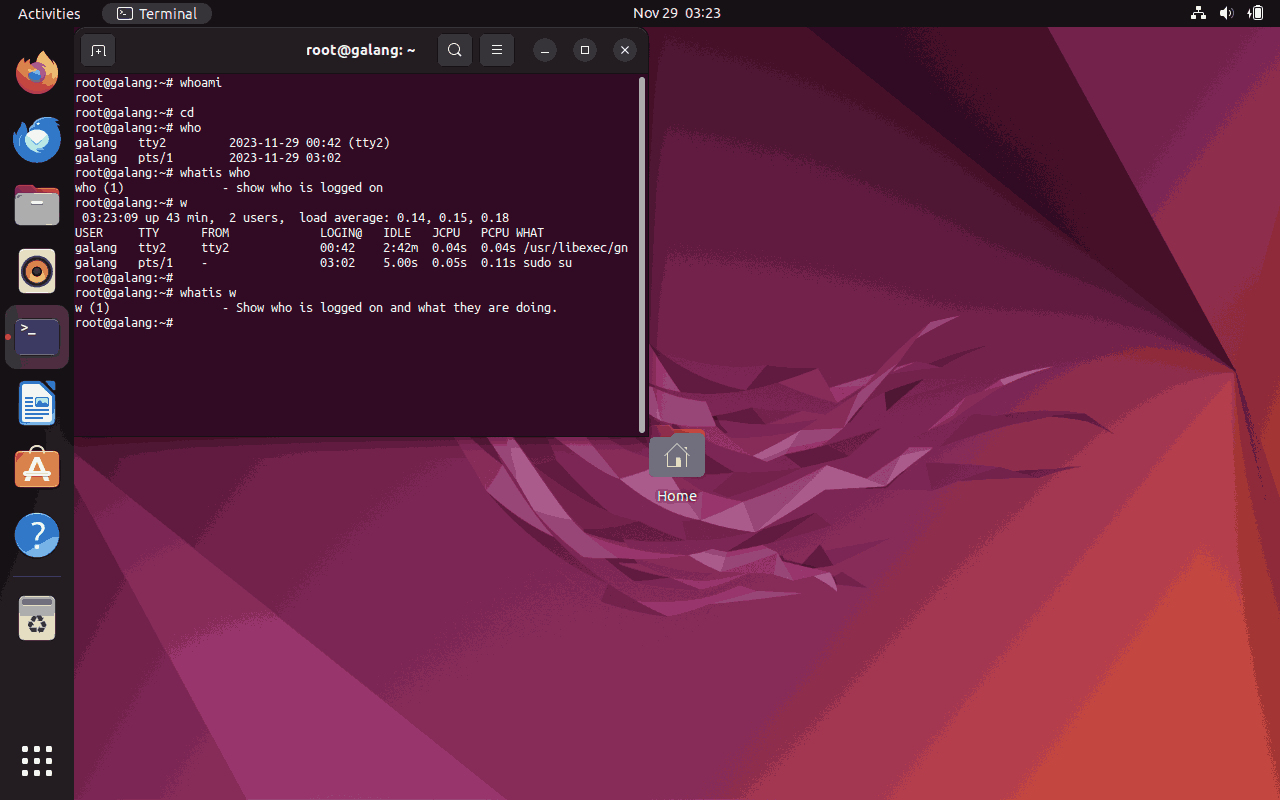Open the Files manager in dock
Viewport: 1280px width, 800px height.
click(37, 205)
